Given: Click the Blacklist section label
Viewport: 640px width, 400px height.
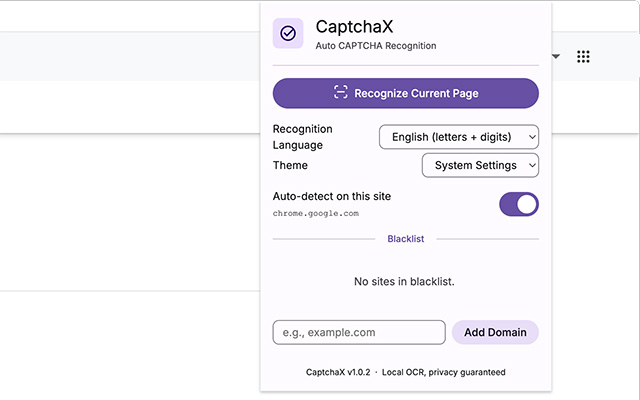Looking at the screenshot, I should click(406, 239).
